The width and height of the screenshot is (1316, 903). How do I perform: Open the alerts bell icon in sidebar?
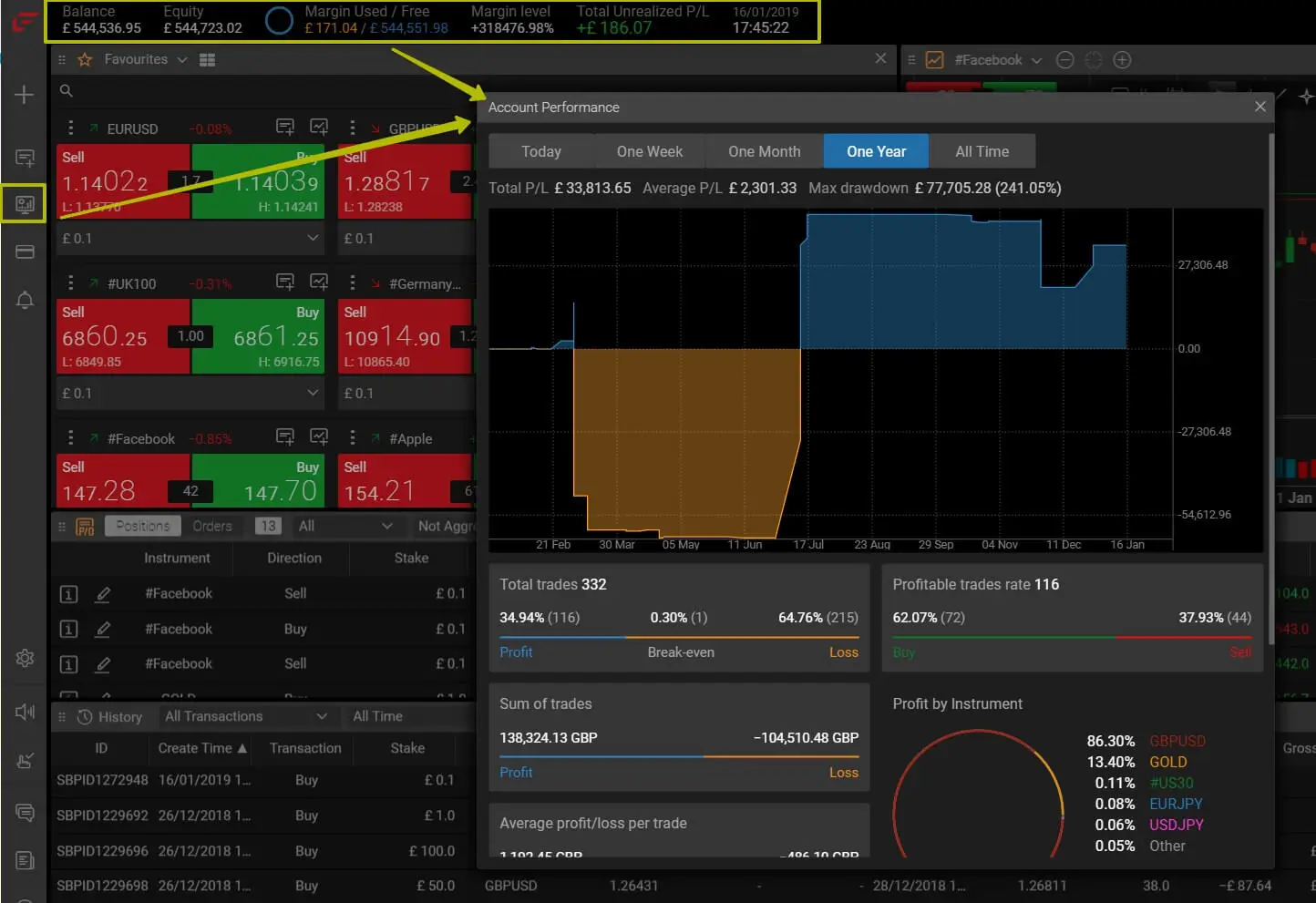pyautogui.click(x=25, y=300)
